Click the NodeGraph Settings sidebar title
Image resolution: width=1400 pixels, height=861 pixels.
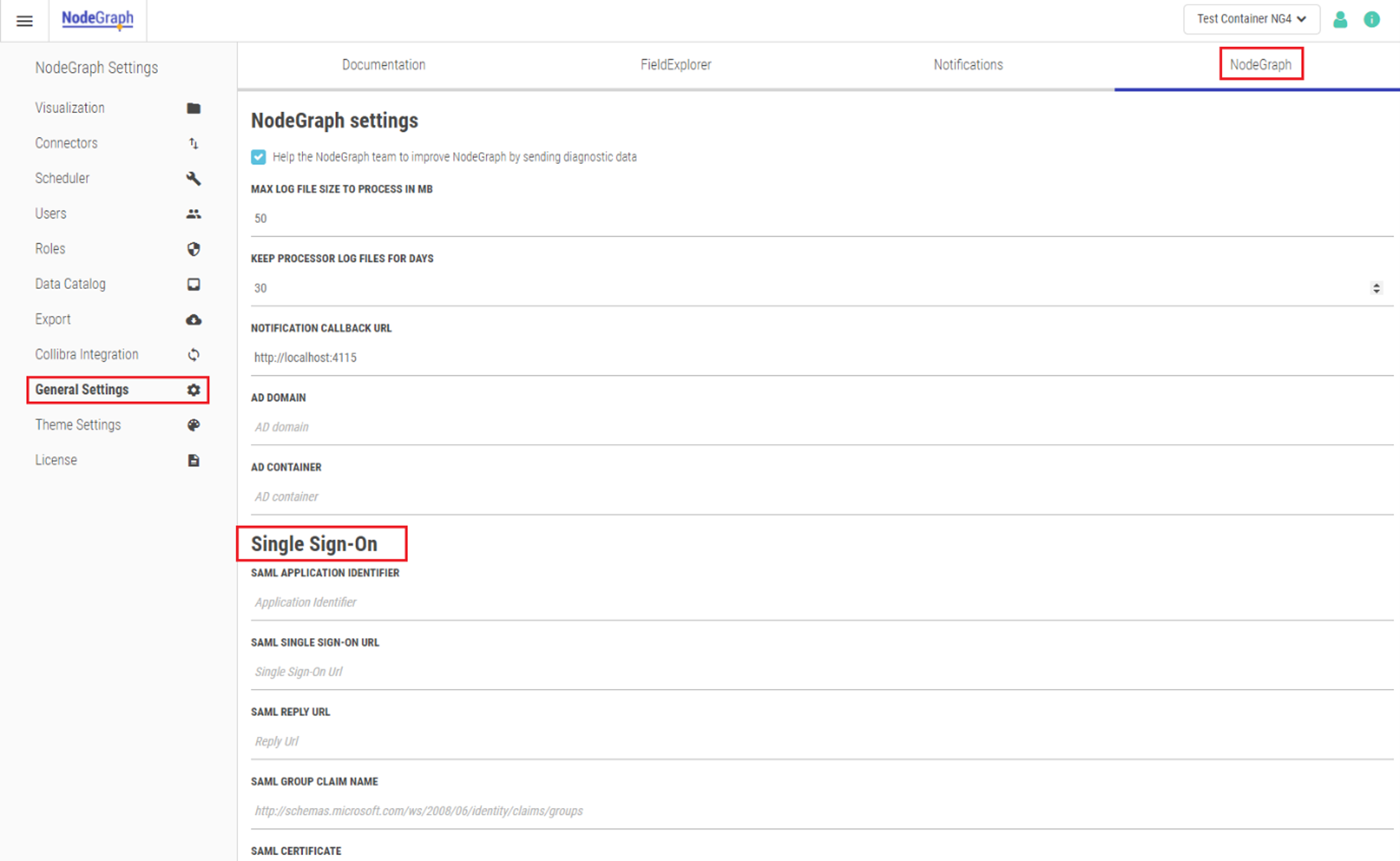97,67
